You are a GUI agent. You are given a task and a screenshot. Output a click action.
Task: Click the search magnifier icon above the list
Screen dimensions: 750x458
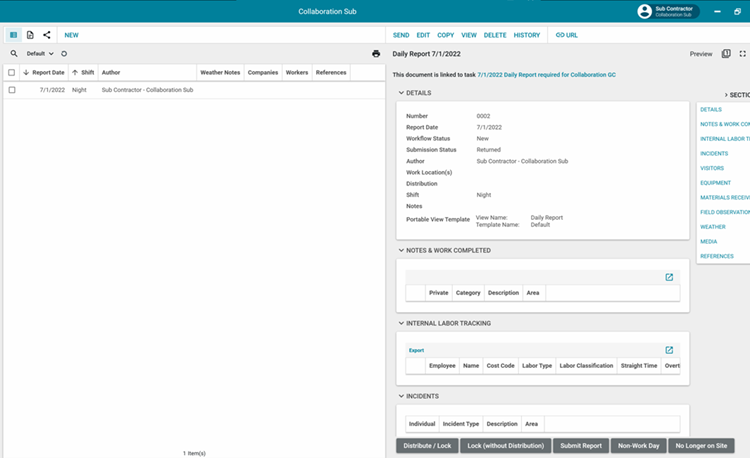pyautogui.click(x=14, y=54)
